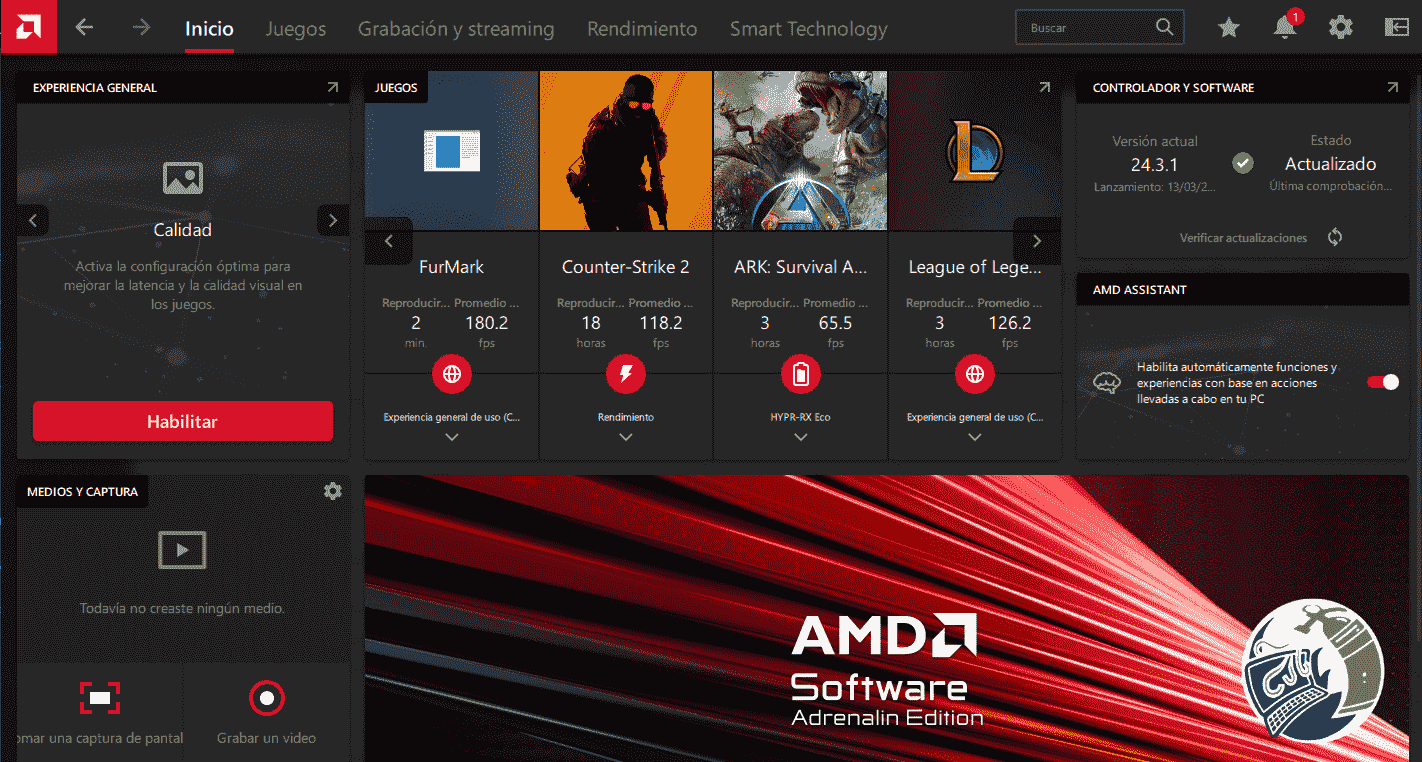Move games carousel to next
Screen dimensions: 1422x762
pos(1037,241)
